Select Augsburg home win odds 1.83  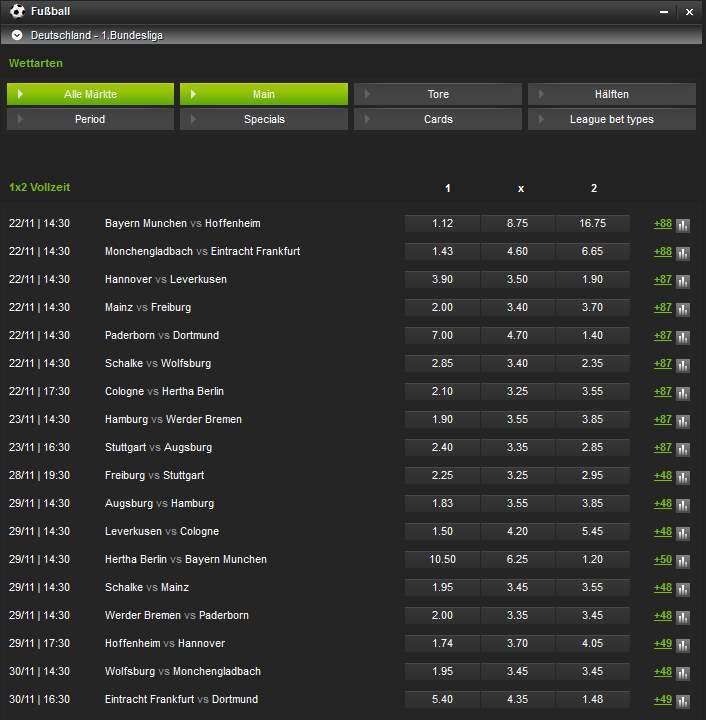pos(443,504)
